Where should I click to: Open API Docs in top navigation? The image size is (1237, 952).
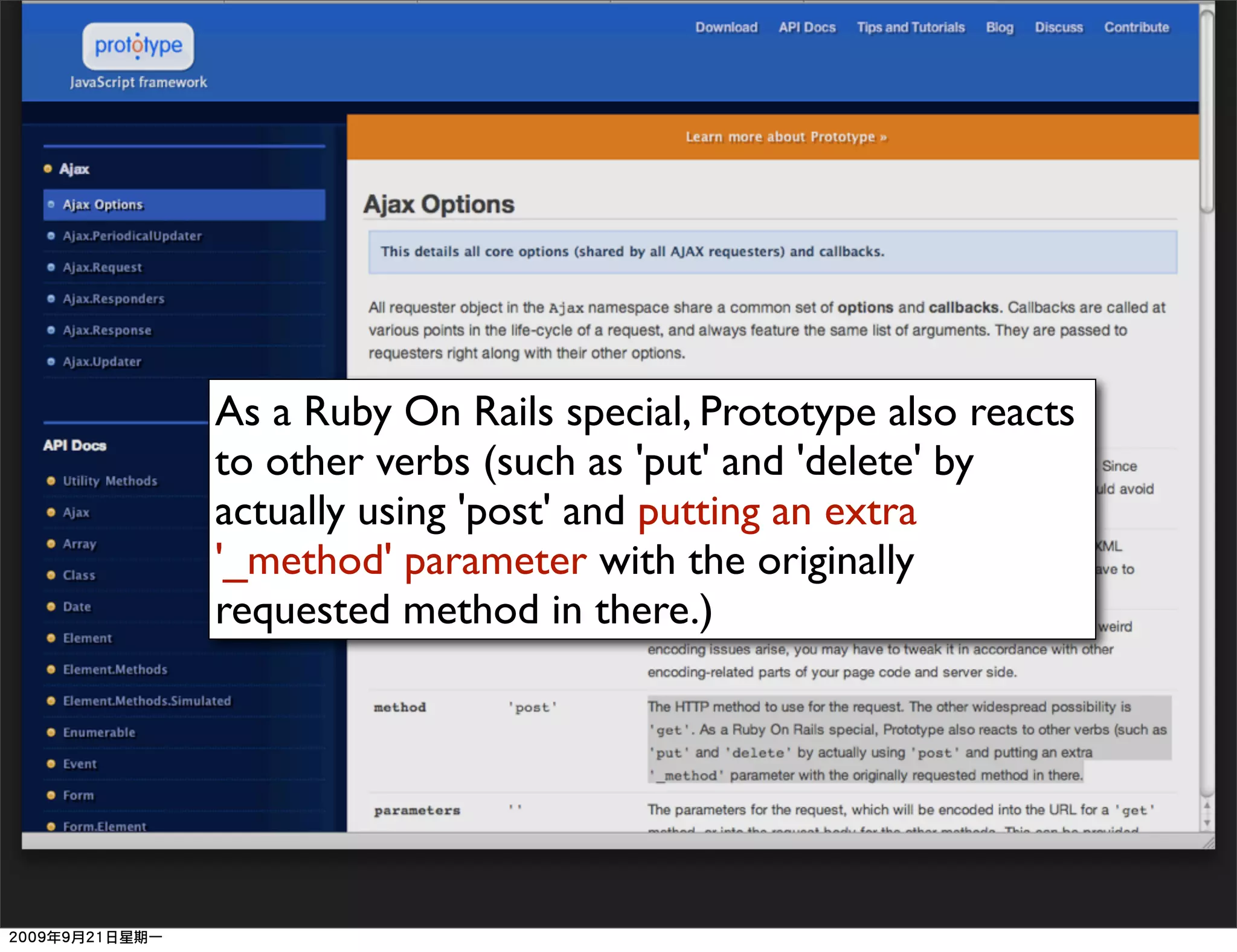tap(807, 28)
